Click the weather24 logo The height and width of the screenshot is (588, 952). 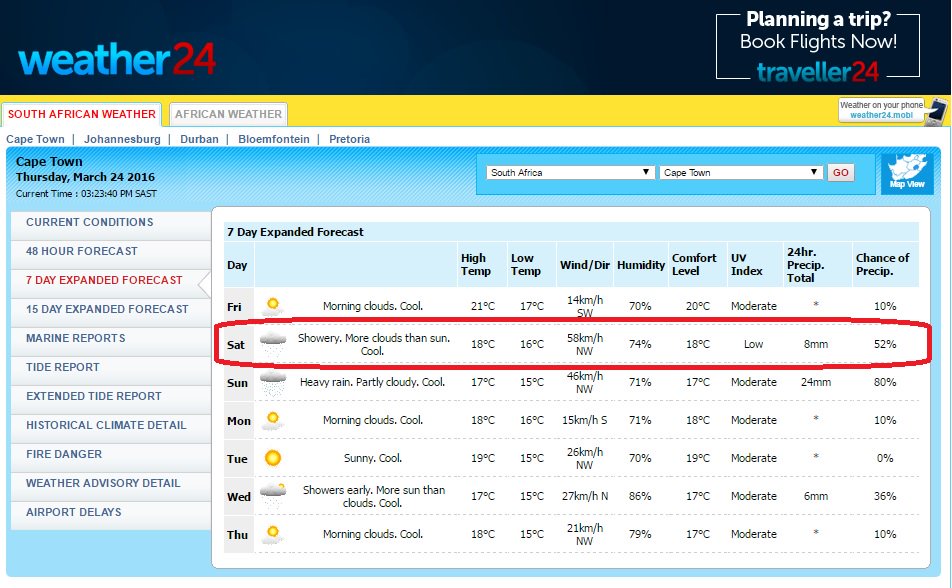tap(117, 60)
